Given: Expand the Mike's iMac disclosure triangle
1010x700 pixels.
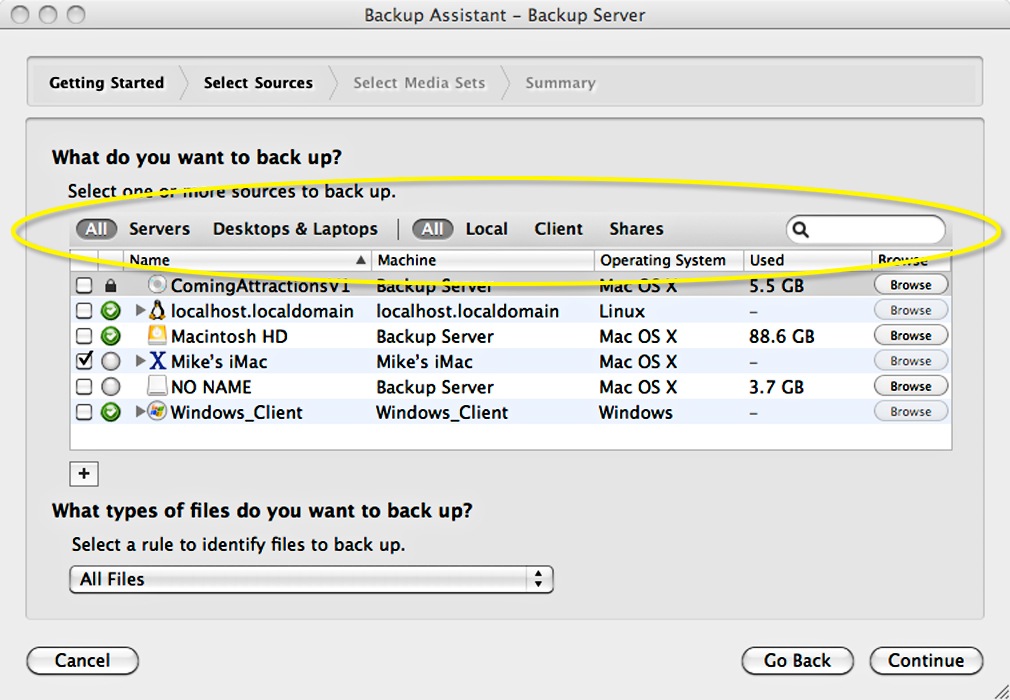Looking at the screenshot, I should pyautogui.click(x=140, y=361).
